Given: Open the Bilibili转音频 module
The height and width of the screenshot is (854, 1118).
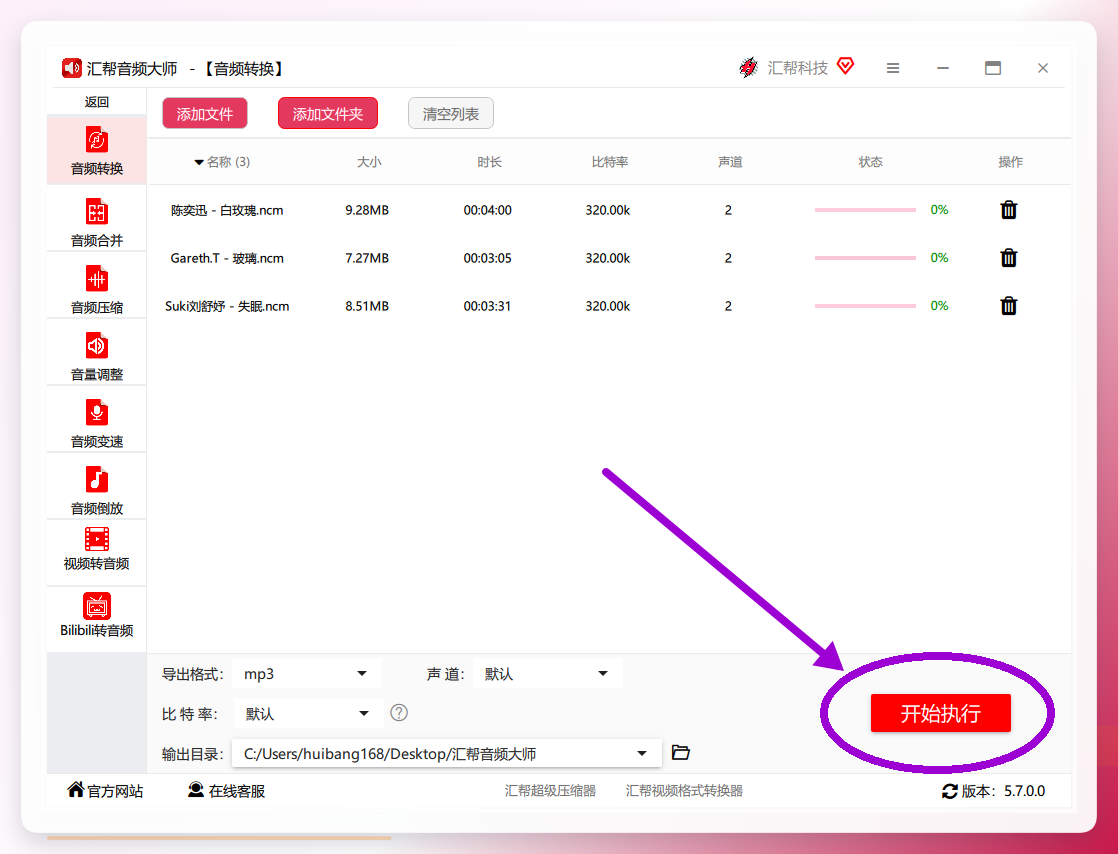Looking at the screenshot, I should [96, 615].
